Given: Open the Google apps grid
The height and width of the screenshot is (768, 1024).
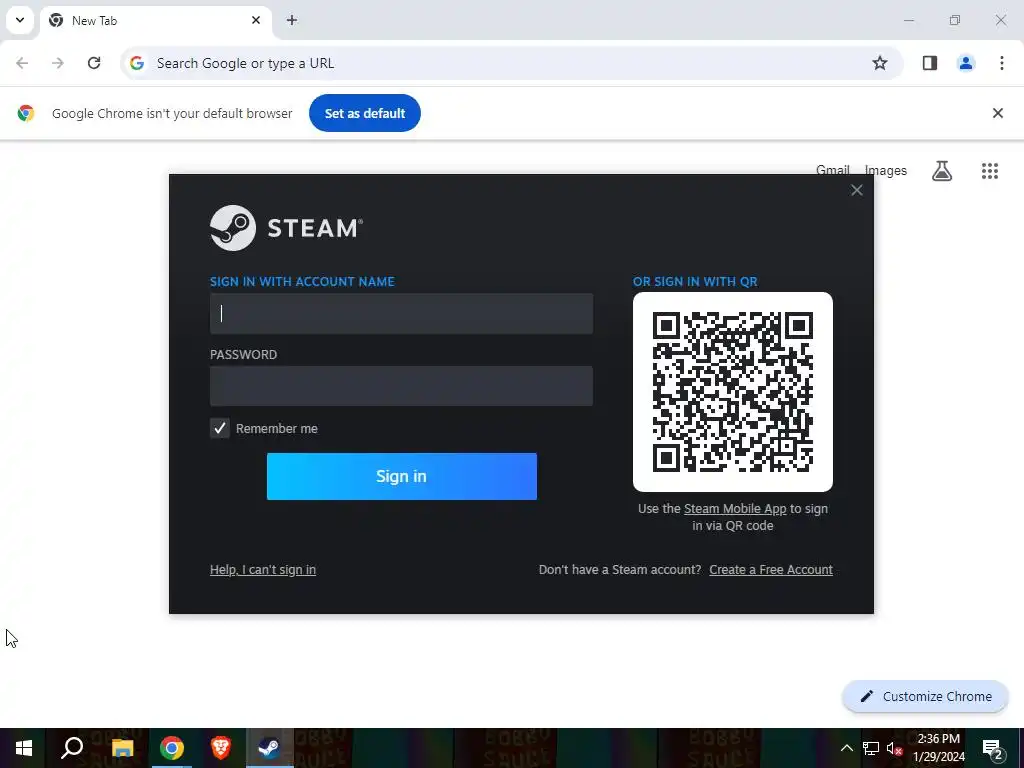Looking at the screenshot, I should pos(990,171).
